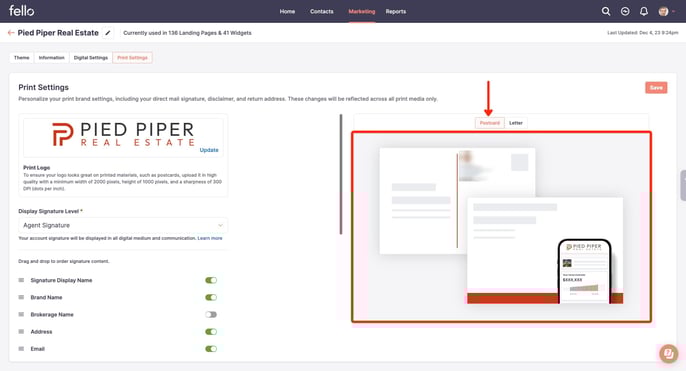686x371 pixels.
Task: Click Update link on print logo
Action: (x=209, y=150)
